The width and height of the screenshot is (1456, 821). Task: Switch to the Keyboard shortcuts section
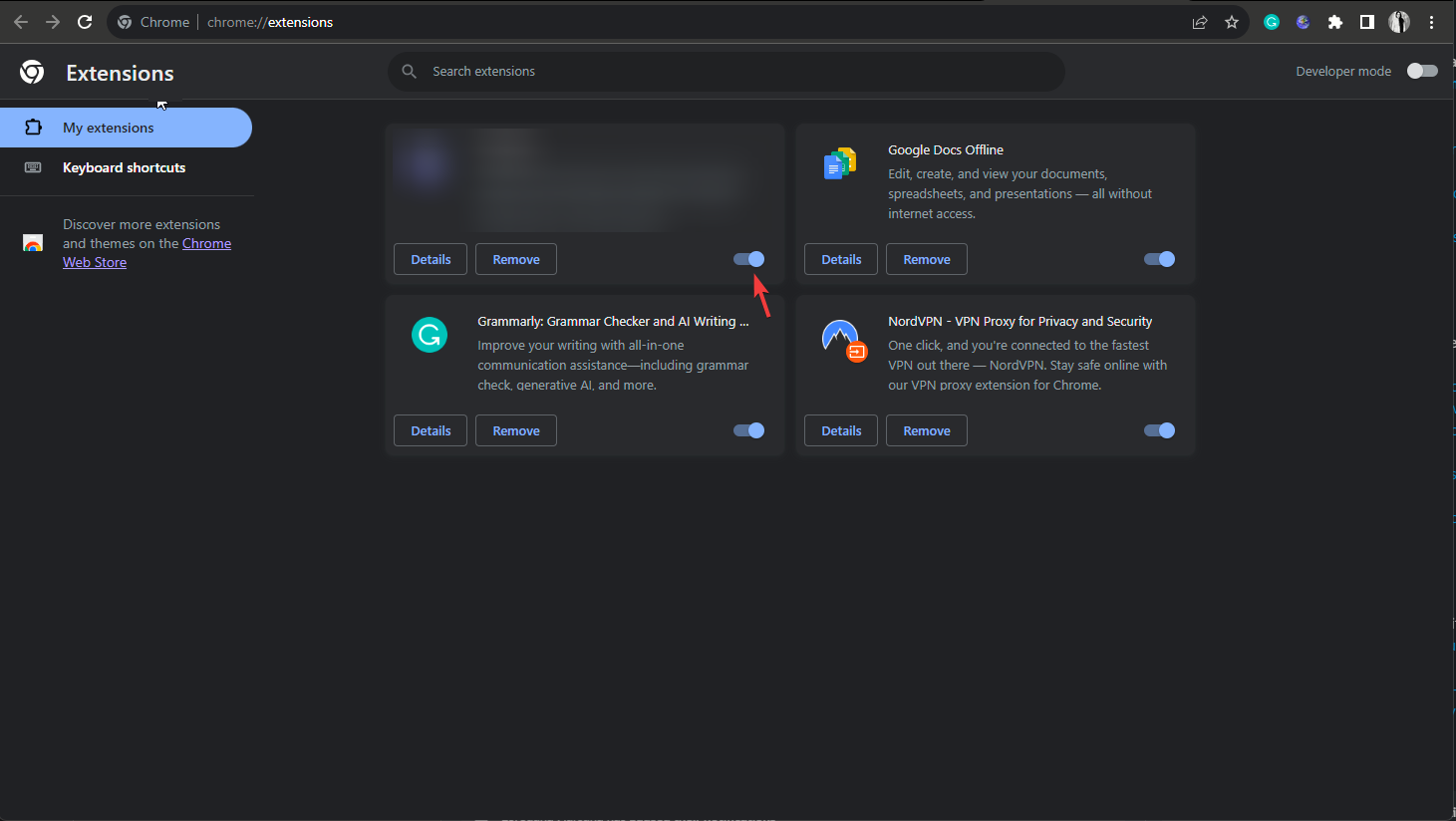[x=124, y=166]
